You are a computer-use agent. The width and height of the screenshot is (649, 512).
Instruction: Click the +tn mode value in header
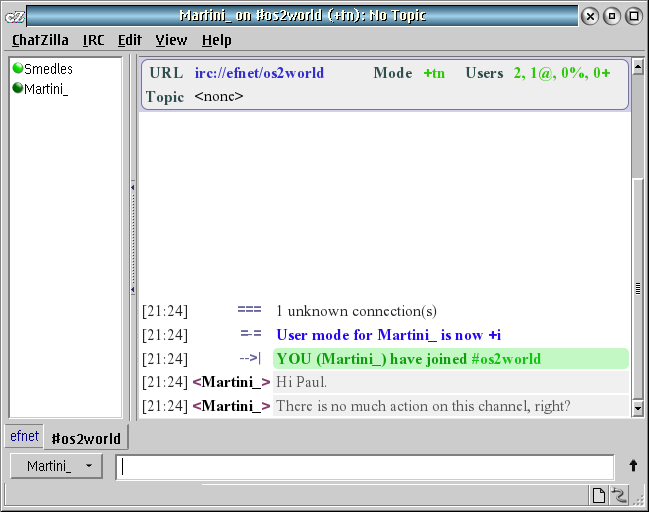tap(434, 73)
